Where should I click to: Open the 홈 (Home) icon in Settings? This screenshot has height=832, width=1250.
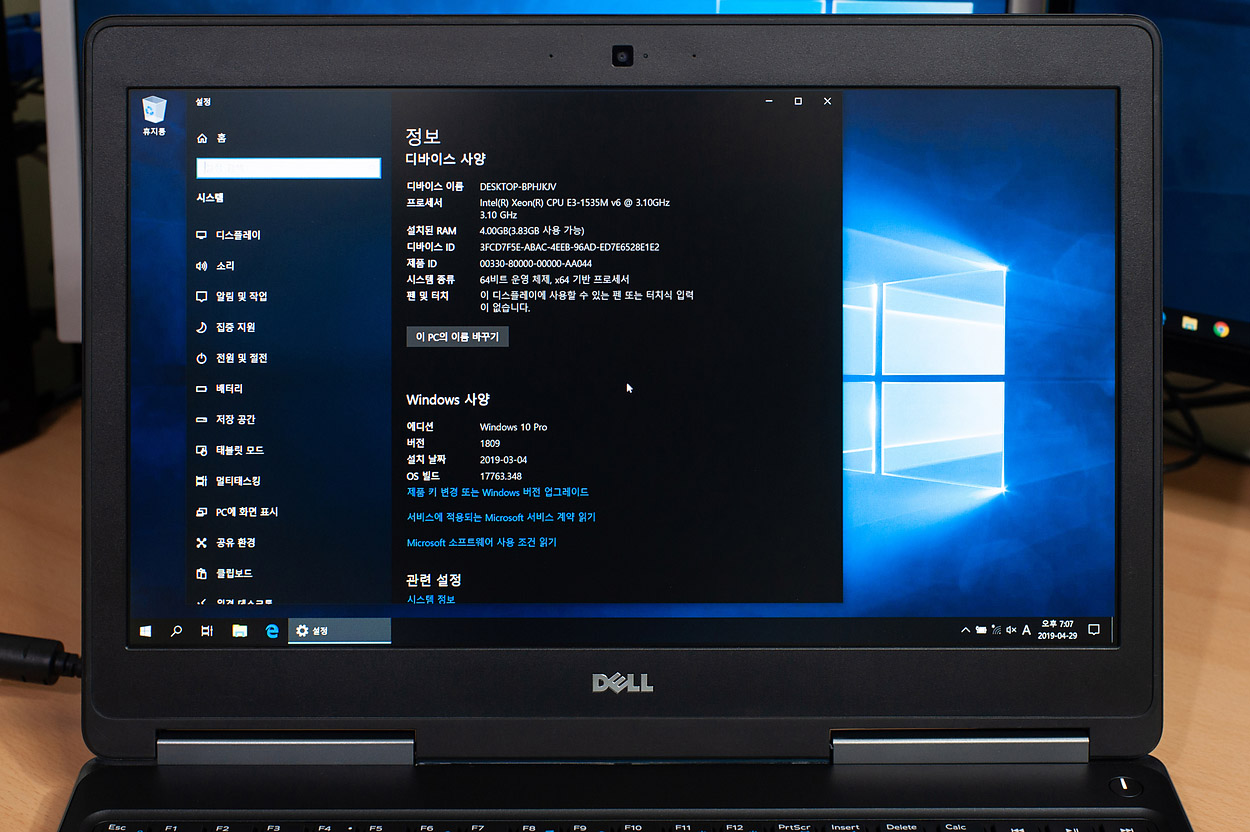point(202,138)
